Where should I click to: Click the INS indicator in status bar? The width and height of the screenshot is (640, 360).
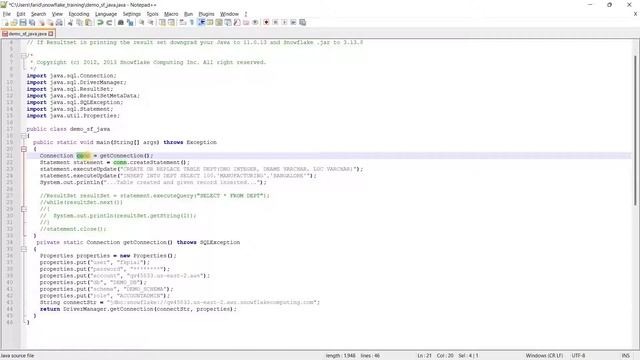[625, 356]
